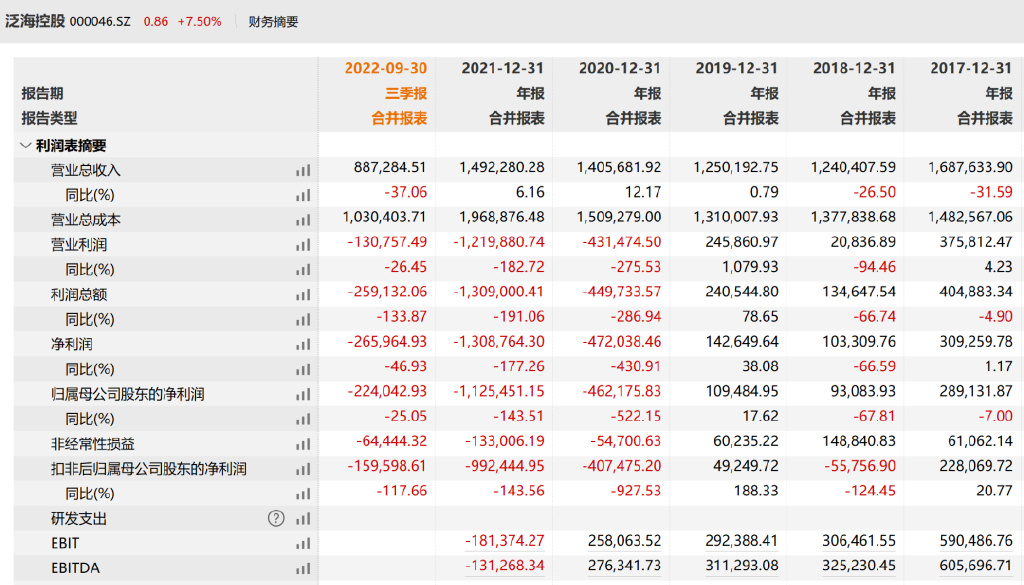
Task: Click the 报告类型 header label
Action: [x=50, y=118]
